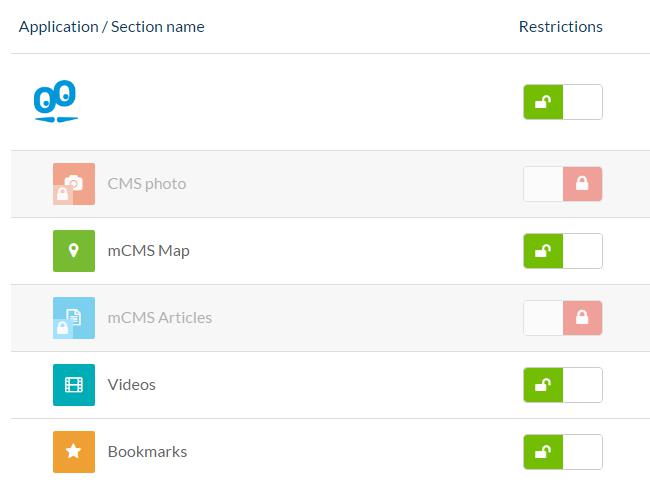Toggle the Bookmarks restriction switch
The width and height of the screenshot is (650, 483).
[563, 452]
